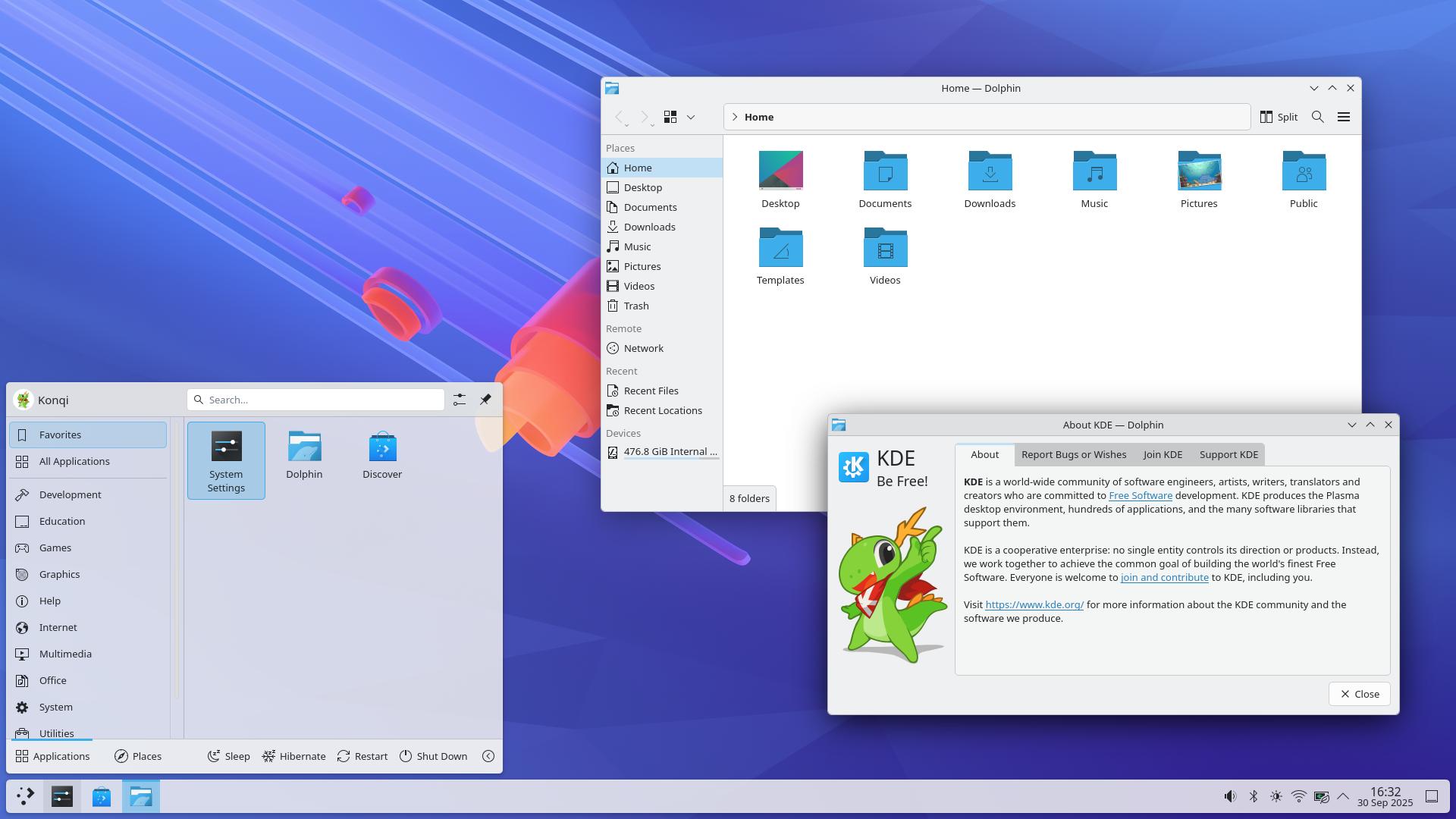This screenshot has height=819, width=1456.
Task: Follow the join and contribute link
Action: pos(1164,577)
